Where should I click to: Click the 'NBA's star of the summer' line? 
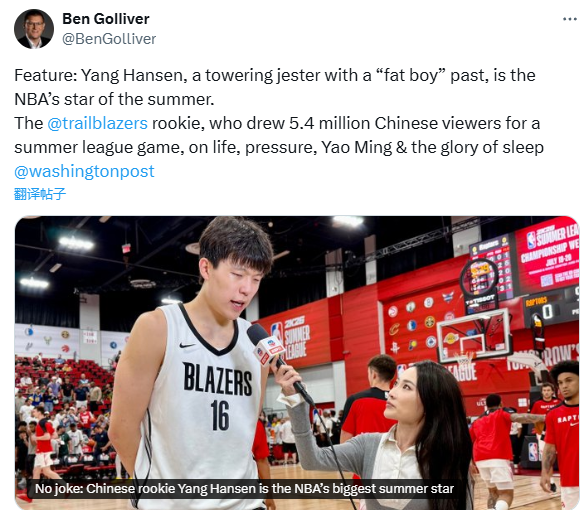(x=114, y=99)
